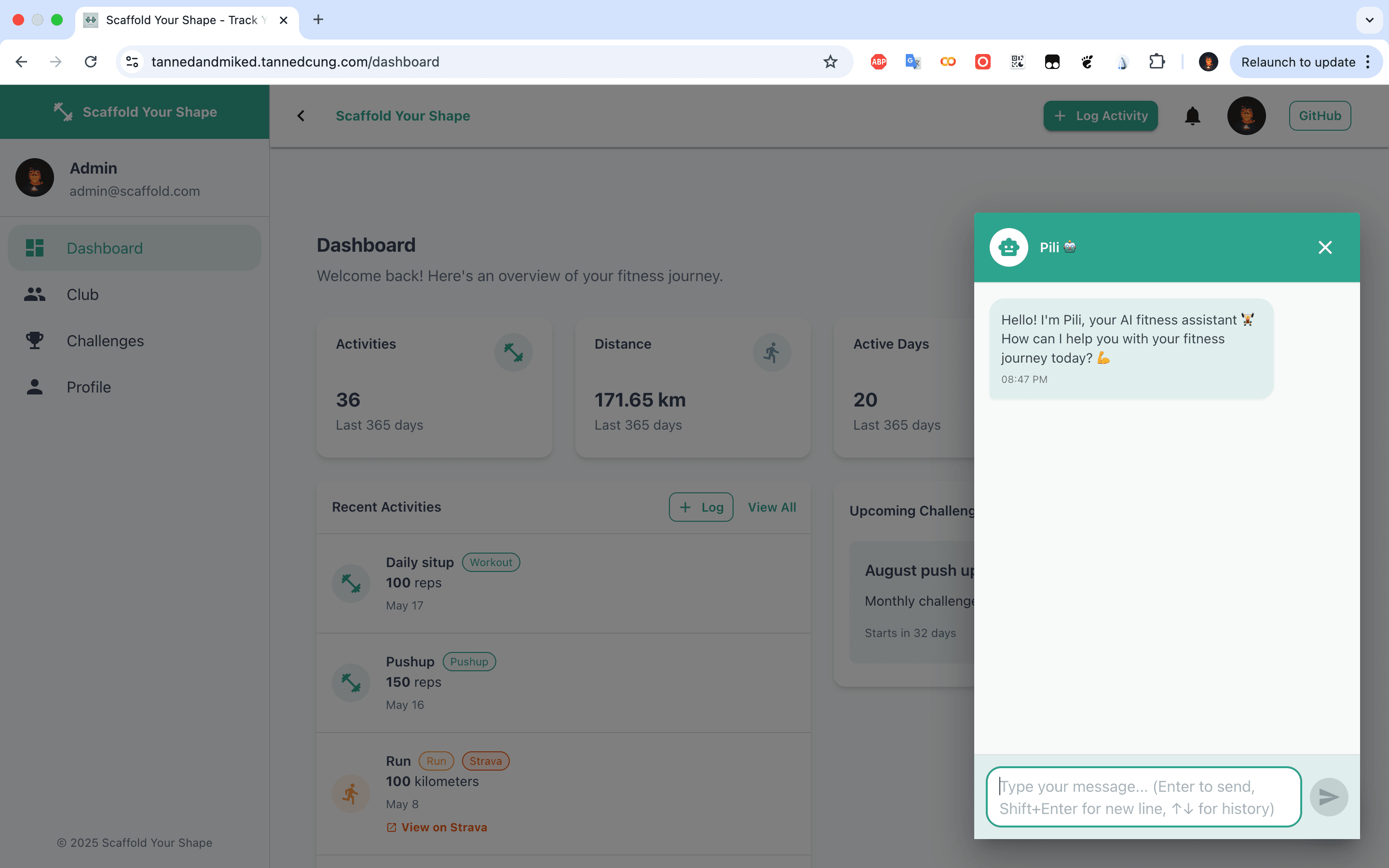Click the Pushup tag chip
This screenshot has height=868, width=1389.
pos(469,661)
